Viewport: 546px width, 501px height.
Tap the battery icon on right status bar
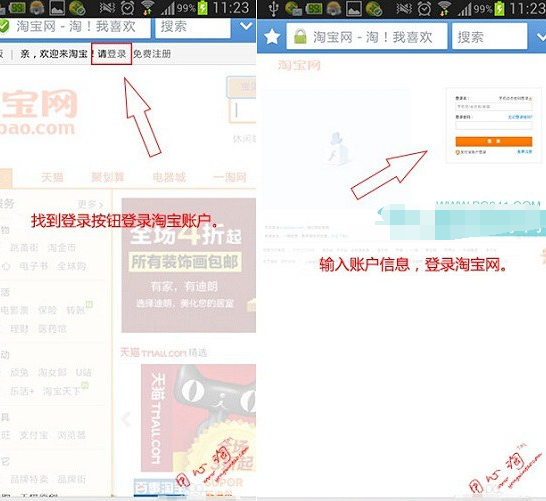point(500,9)
